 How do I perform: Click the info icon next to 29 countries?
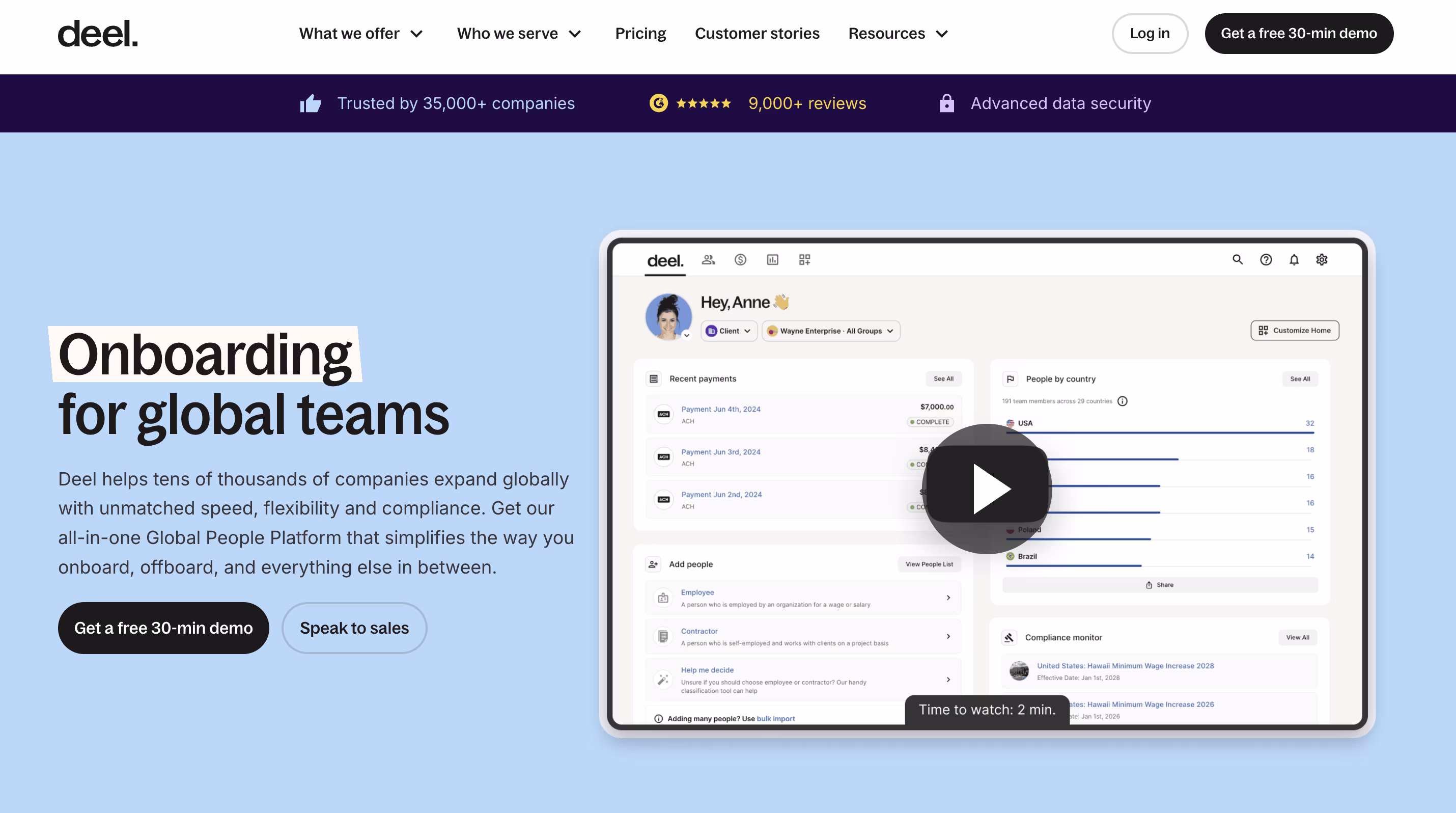pos(1123,401)
